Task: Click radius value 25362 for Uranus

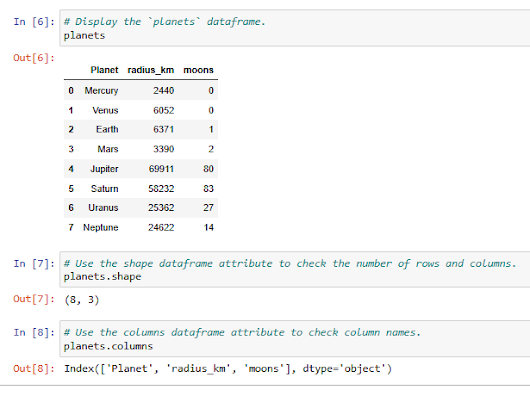Action: 161,207
